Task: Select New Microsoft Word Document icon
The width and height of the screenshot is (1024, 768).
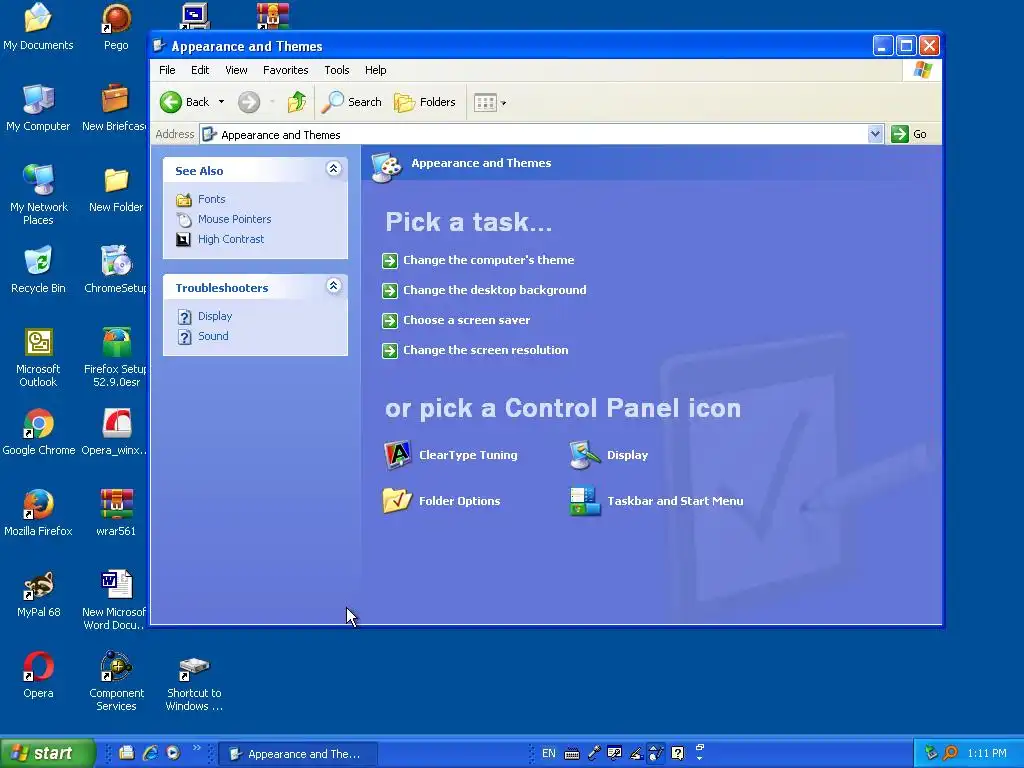Action: coord(116,600)
